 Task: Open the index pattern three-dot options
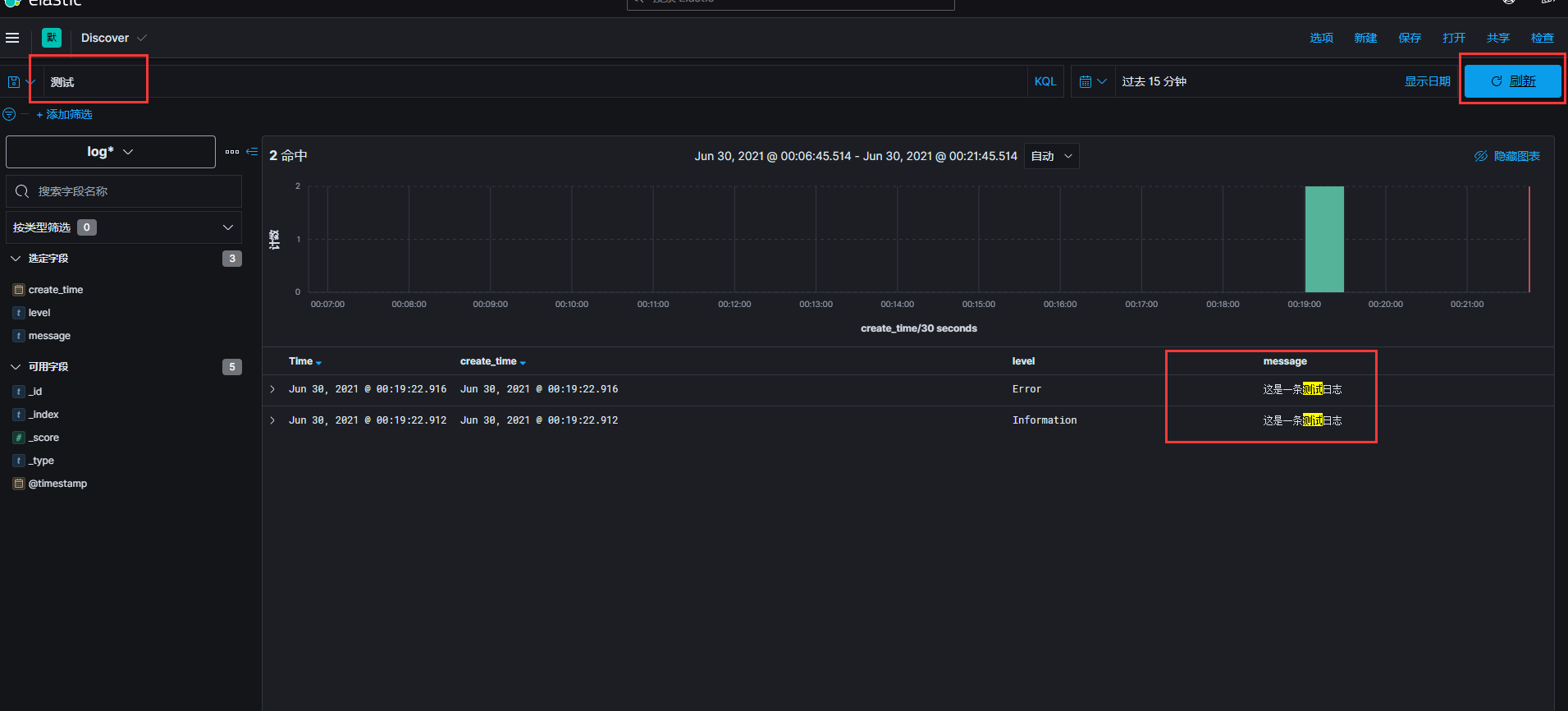(x=232, y=152)
